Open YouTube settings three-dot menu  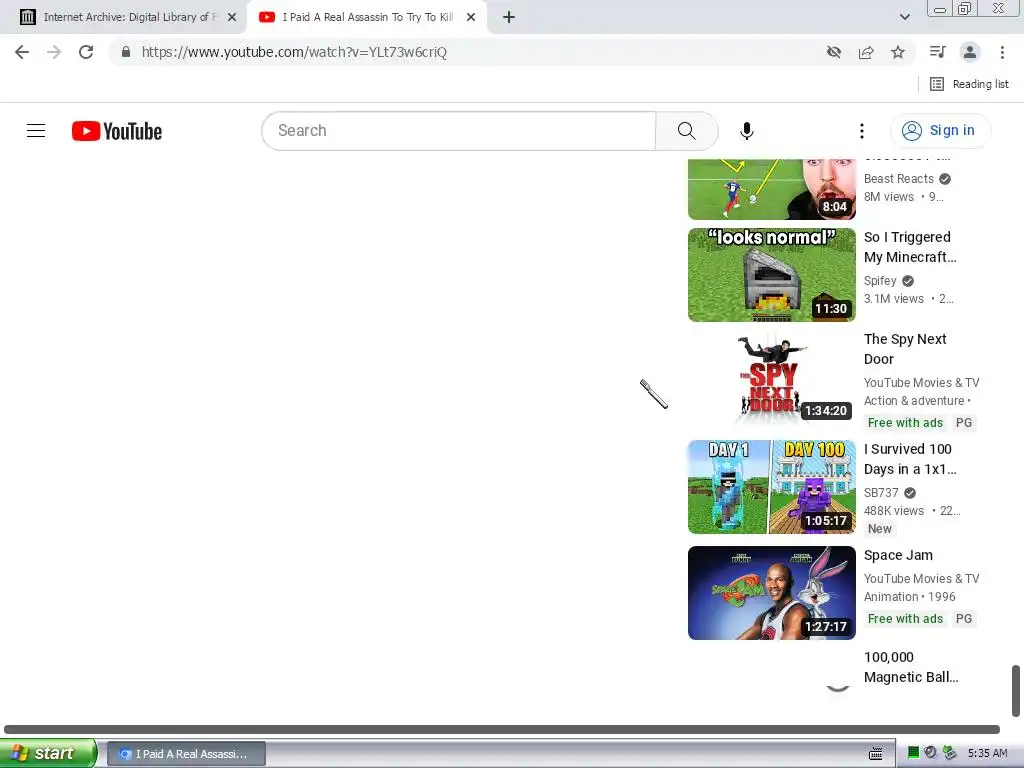coord(861,131)
